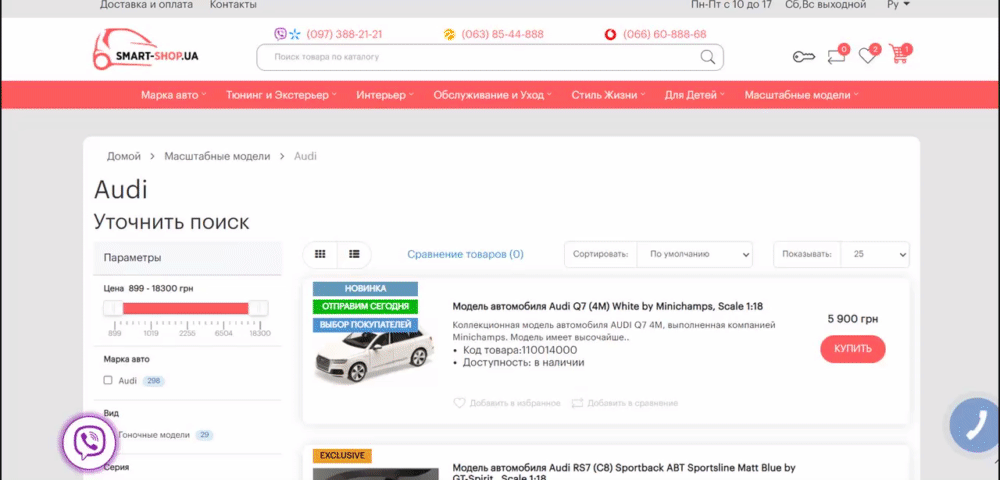Click heart icon for Audi Q7 favorites
Viewport: 1000px width, 480px height.
click(459, 403)
